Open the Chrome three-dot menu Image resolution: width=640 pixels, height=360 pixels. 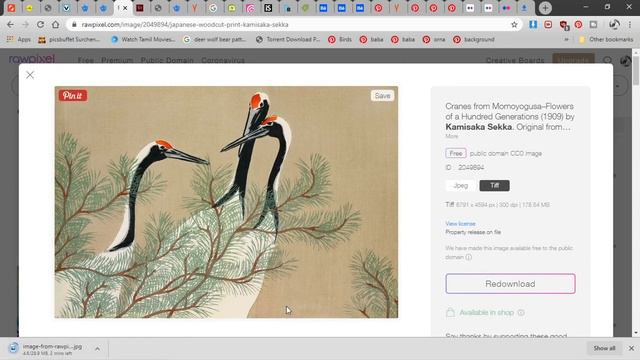(630, 24)
